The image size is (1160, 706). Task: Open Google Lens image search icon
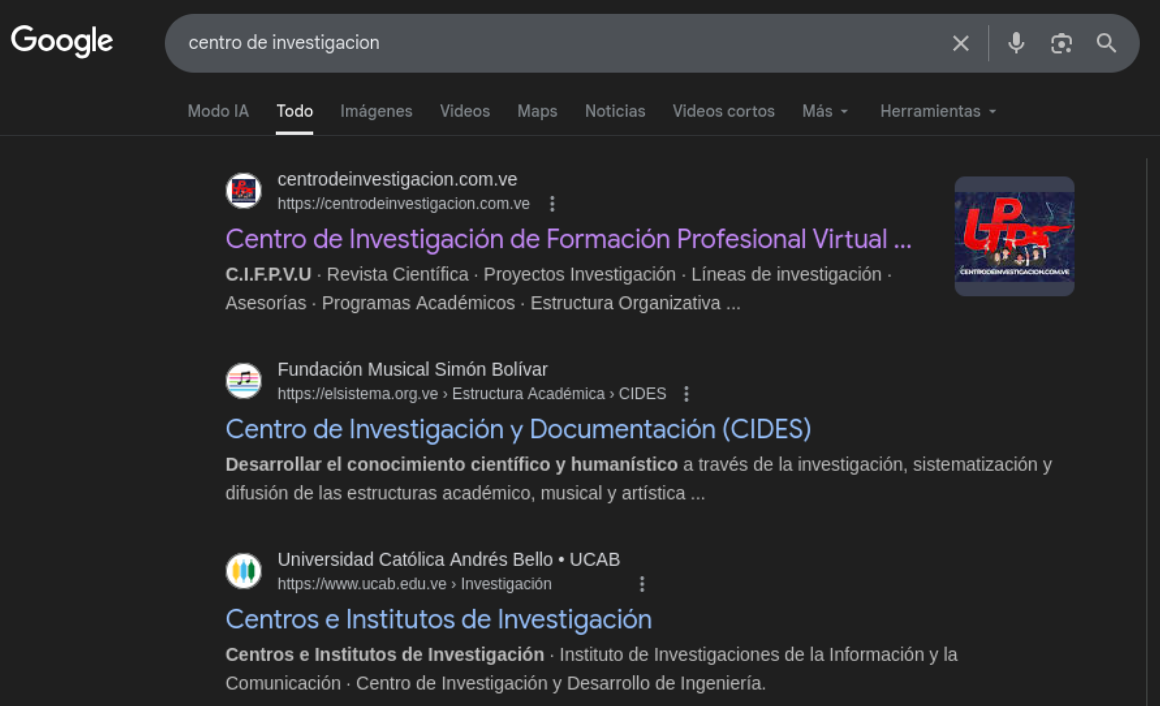pyautogui.click(x=1061, y=43)
